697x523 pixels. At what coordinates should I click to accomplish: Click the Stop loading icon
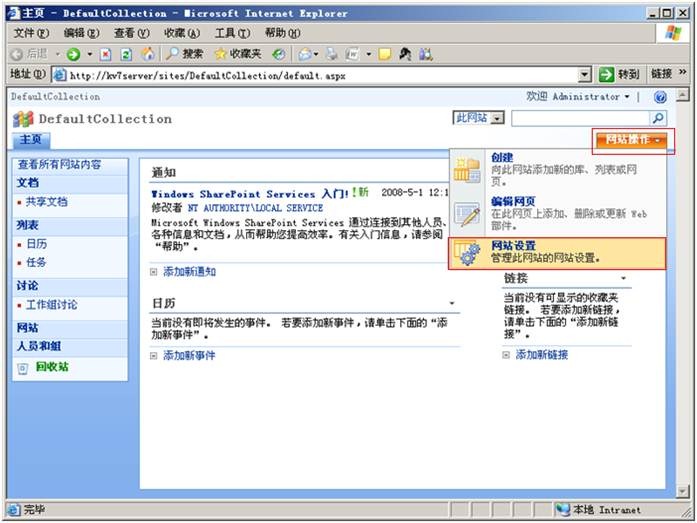105,54
